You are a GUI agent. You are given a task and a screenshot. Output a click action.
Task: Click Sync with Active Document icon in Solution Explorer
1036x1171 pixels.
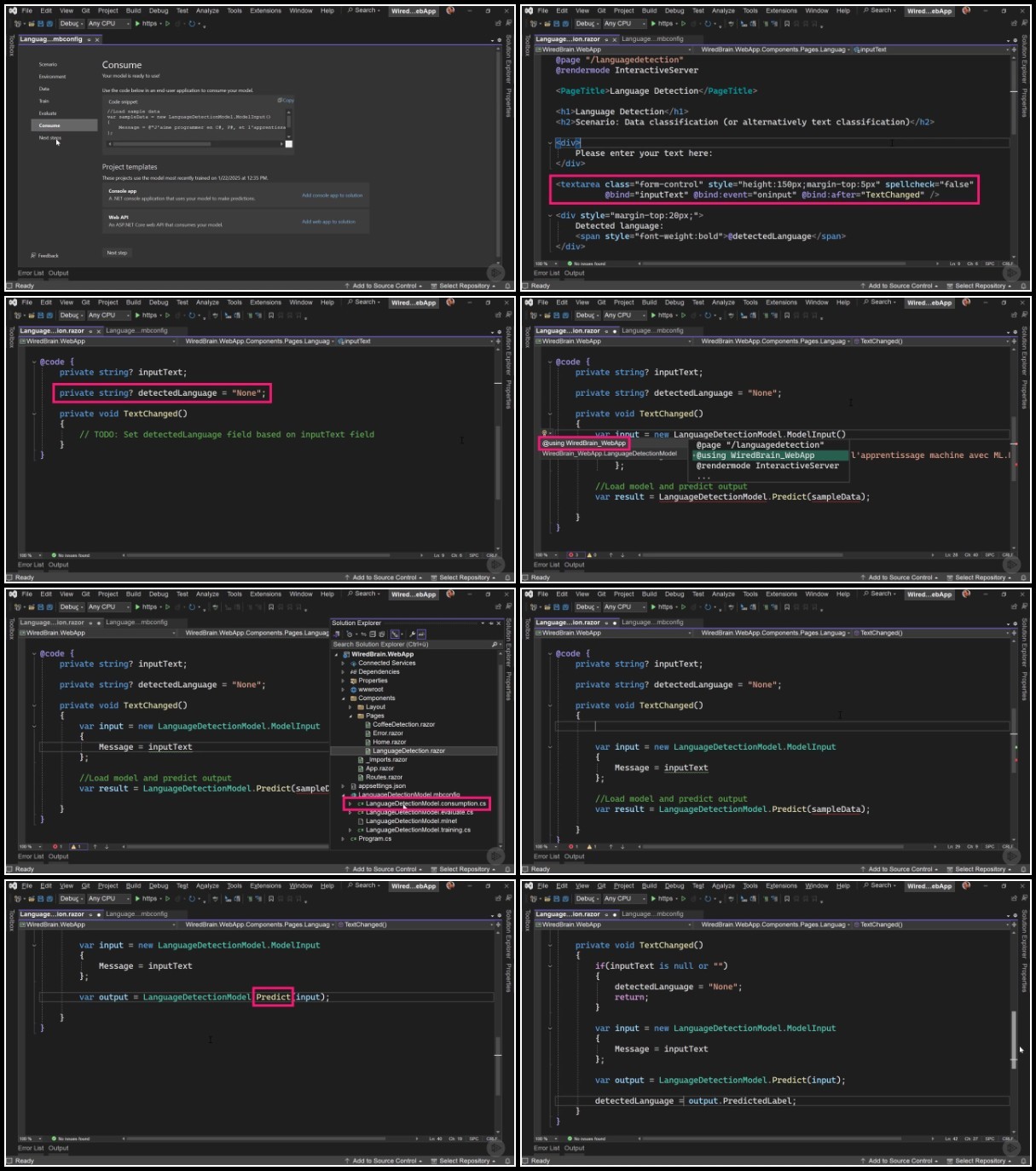point(364,635)
